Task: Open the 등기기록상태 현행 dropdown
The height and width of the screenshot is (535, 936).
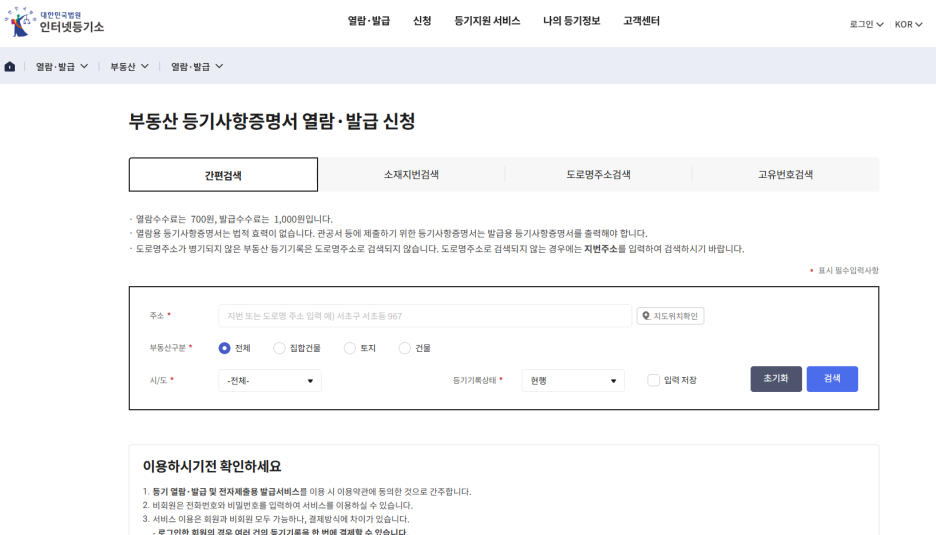Action: (573, 380)
